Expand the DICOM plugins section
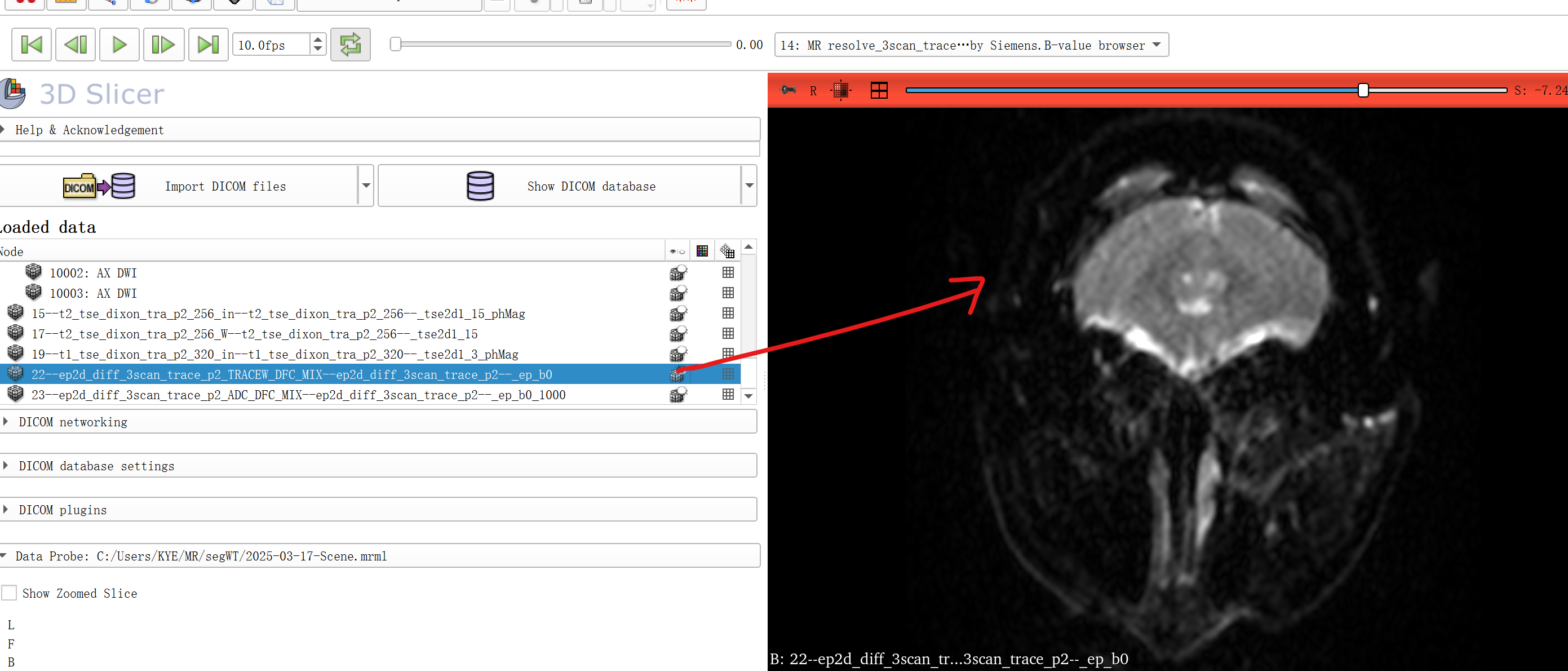This screenshot has height=671, width=1568. (63, 510)
